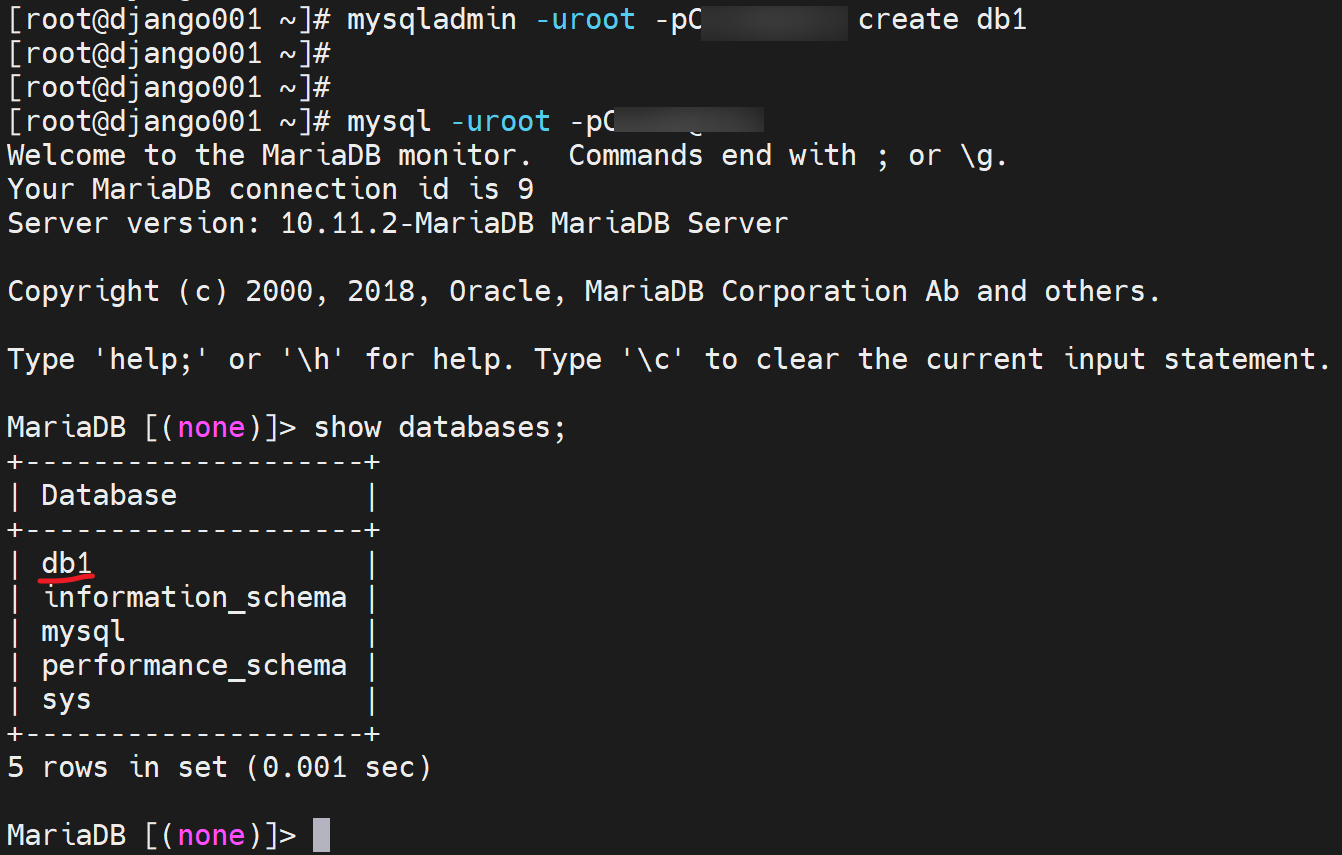Click the sys database entry
This screenshot has width=1342, height=855.
(66, 699)
